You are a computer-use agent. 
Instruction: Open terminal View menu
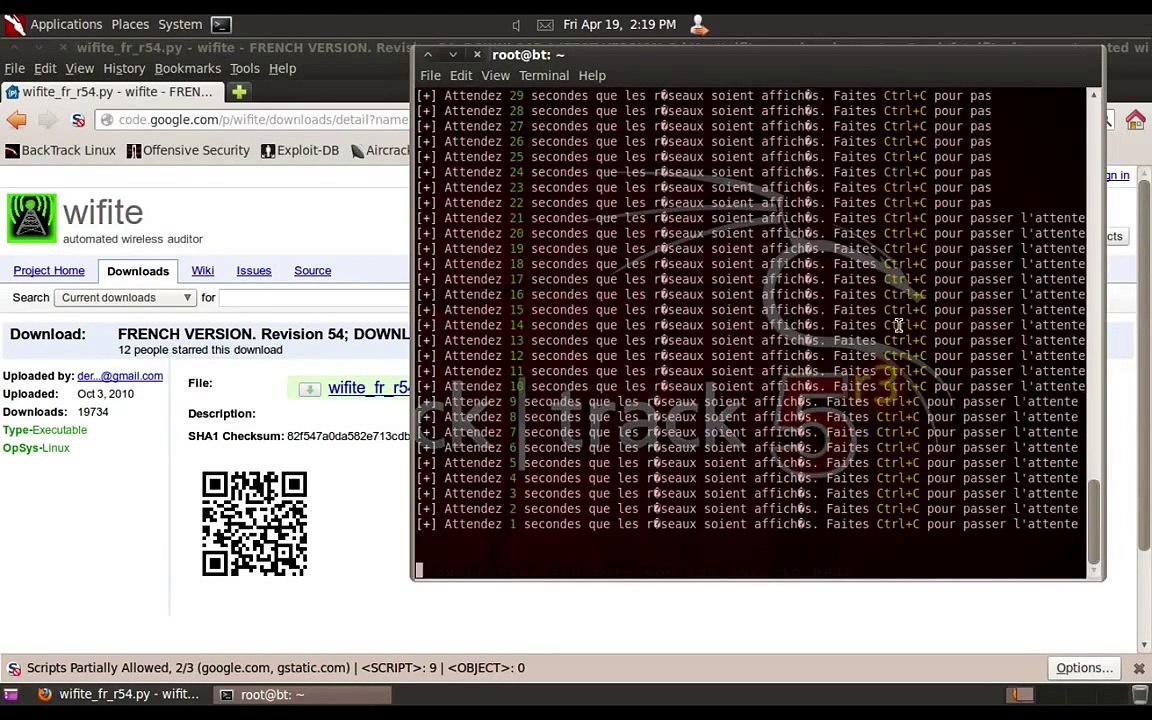tap(495, 76)
